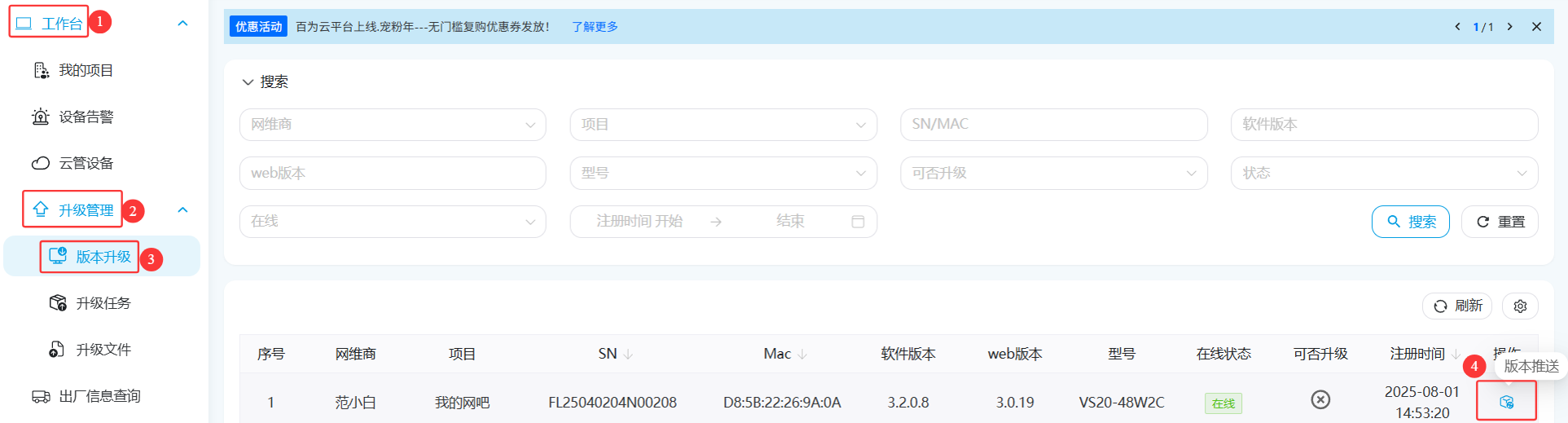Go to previous announcement with left arrow

click(x=1457, y=27)
